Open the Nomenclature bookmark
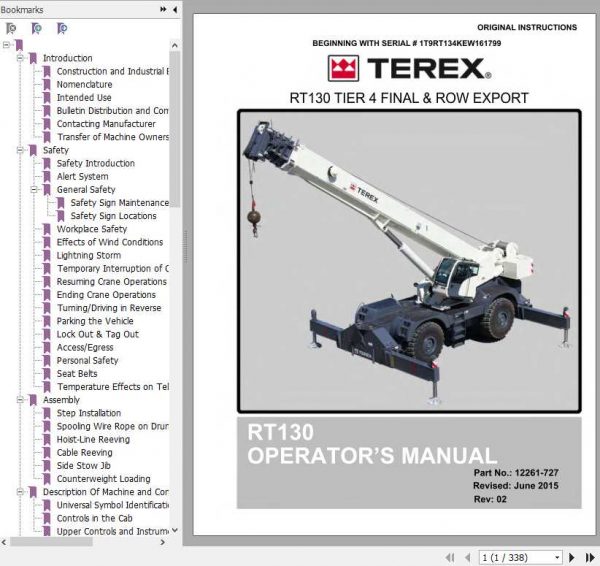This screenshot has width=600, height=566. pos(85,84)
